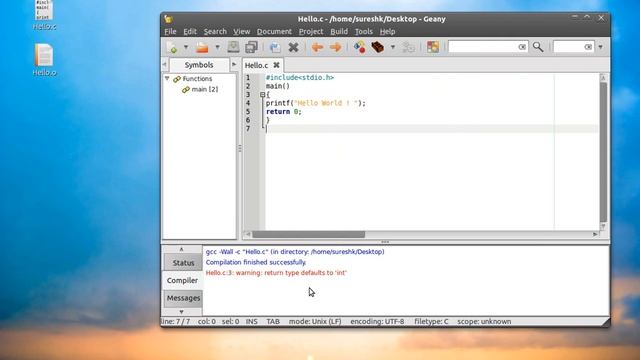Open the toolbar overflow dropdown arrow
The image size is (640, 360).
[x=600, y=47]
